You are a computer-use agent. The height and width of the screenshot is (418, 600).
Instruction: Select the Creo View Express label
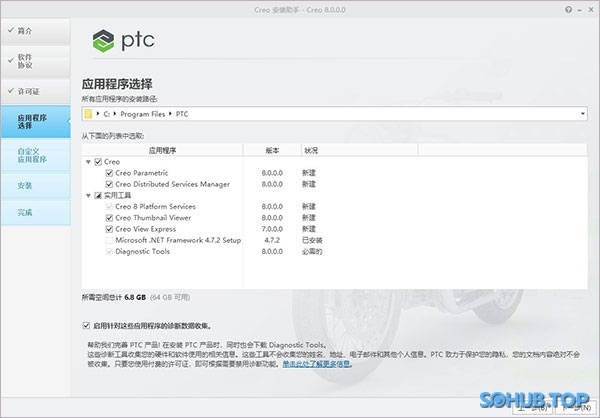coord(145,229)
